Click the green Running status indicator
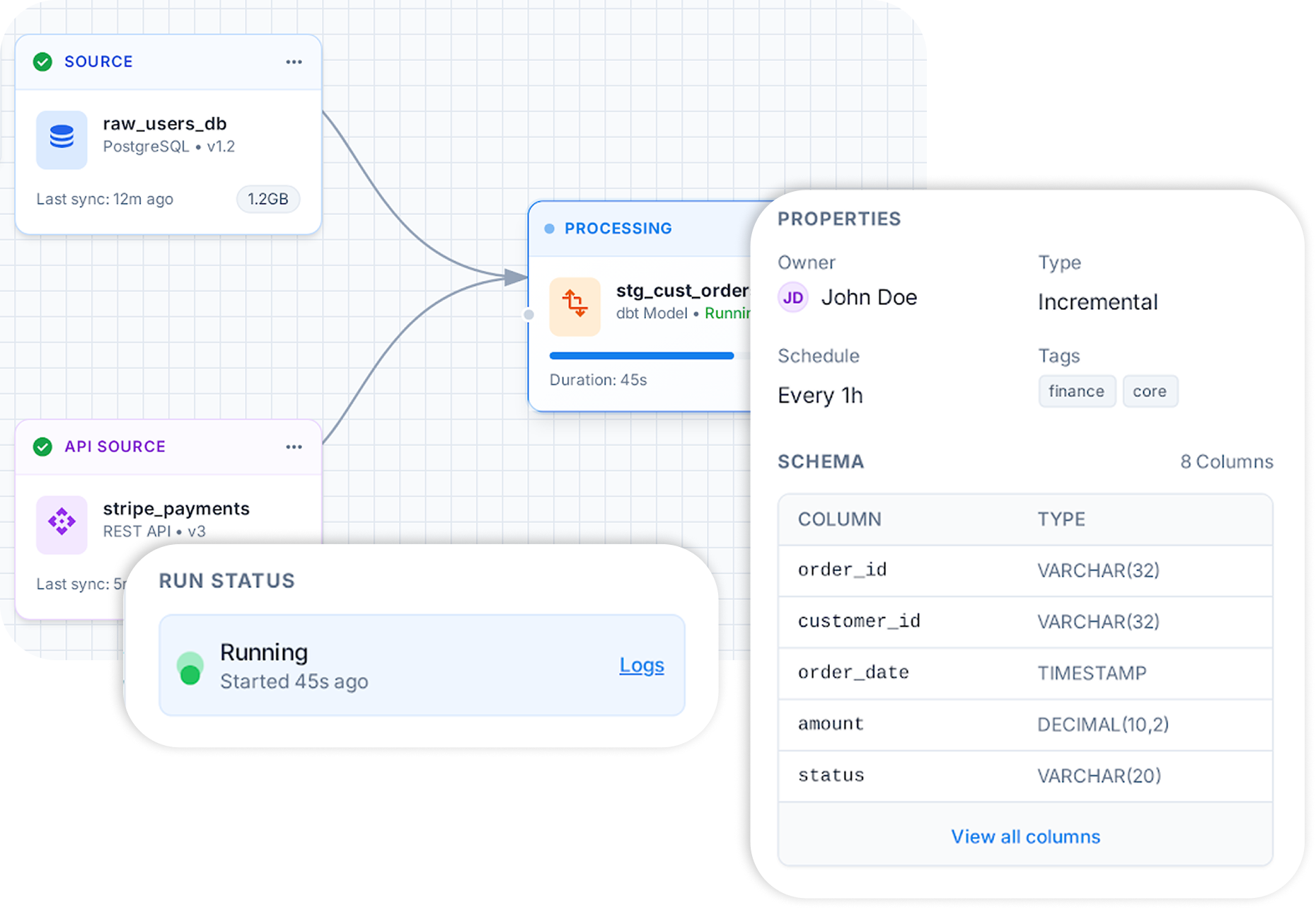Viewport: 1316px width, 910px height. pos(190,669)
